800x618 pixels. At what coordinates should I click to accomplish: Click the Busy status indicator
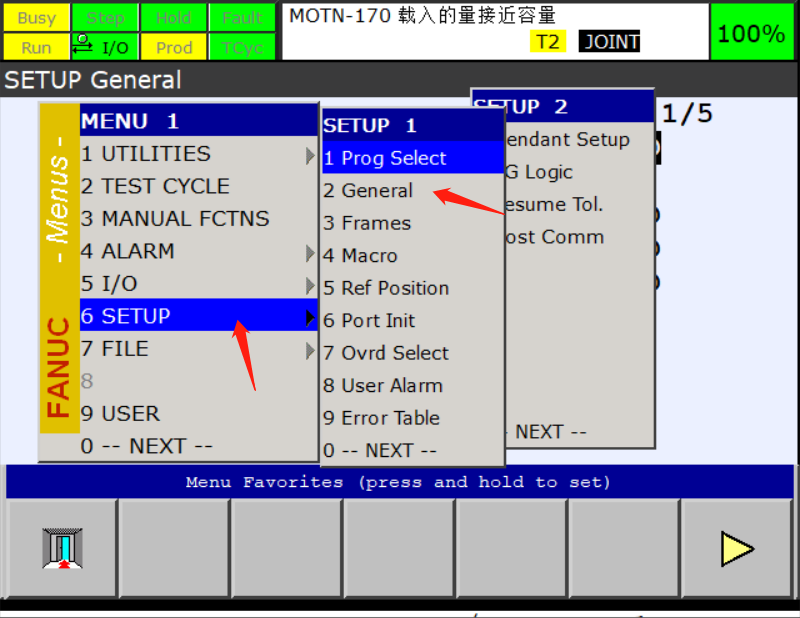[36, 18]
